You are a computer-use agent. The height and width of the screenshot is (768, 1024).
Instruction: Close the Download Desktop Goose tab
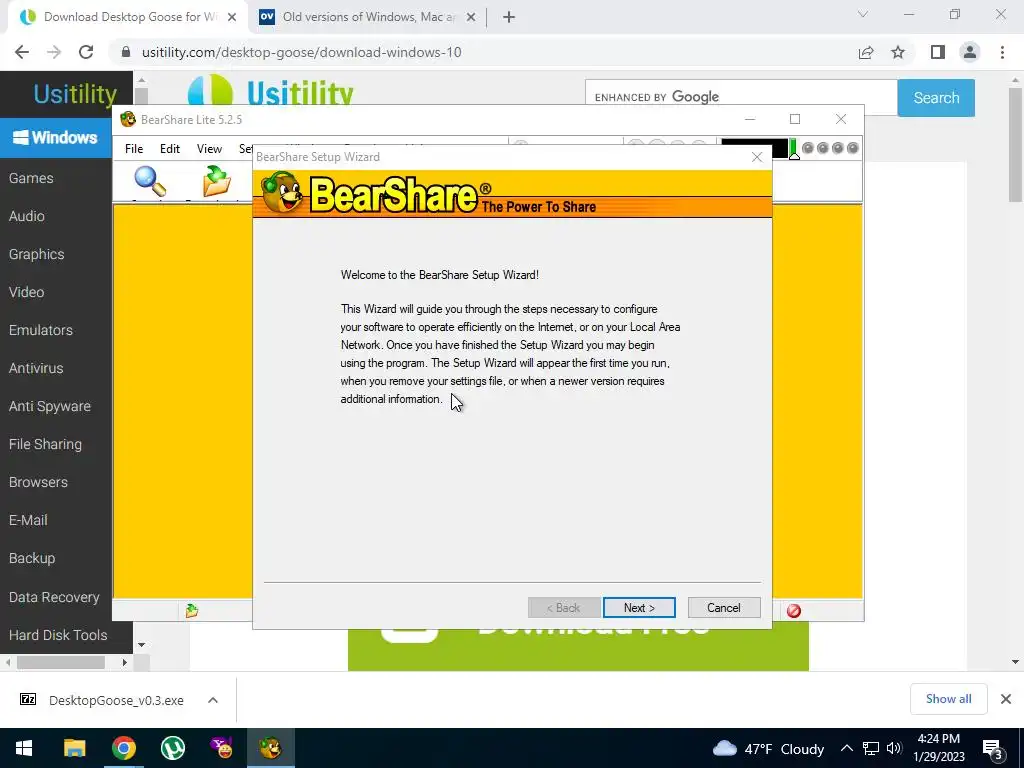232,17
